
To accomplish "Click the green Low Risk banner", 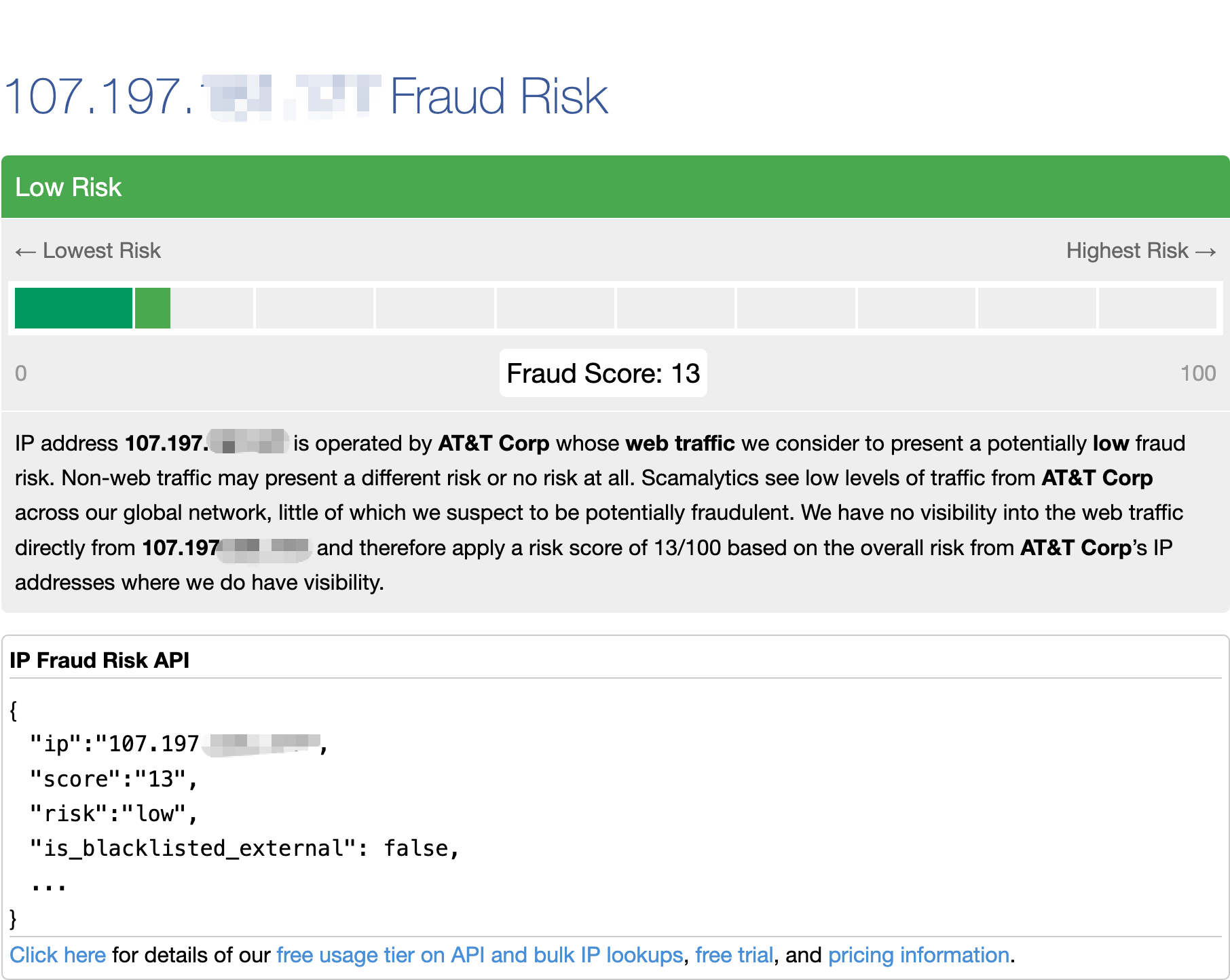I will pos(615,187).
